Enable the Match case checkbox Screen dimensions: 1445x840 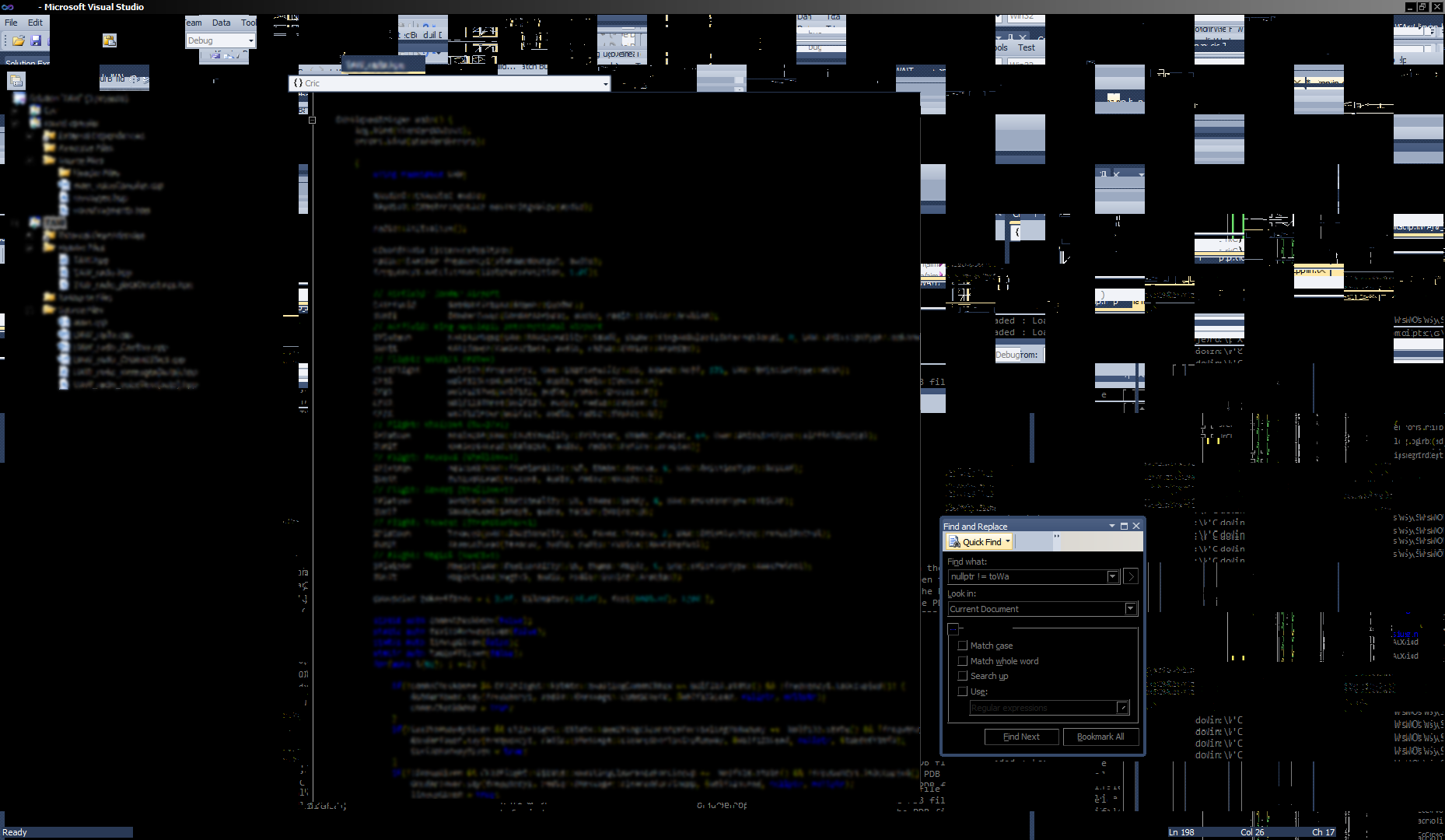(x=963, y=646)
